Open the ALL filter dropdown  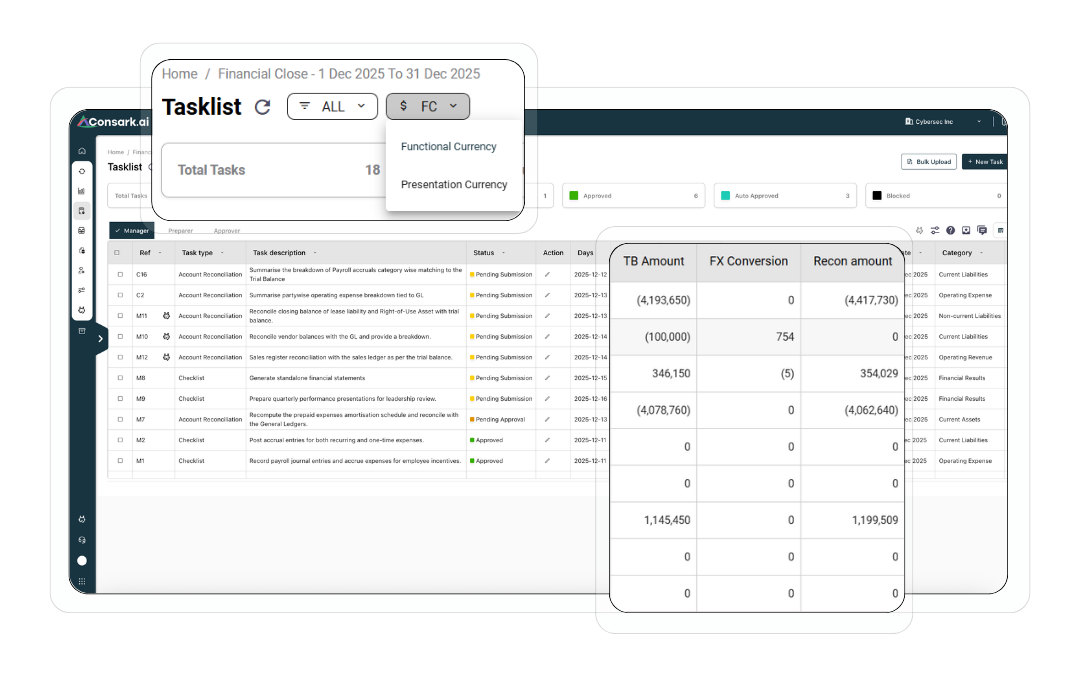332,106
